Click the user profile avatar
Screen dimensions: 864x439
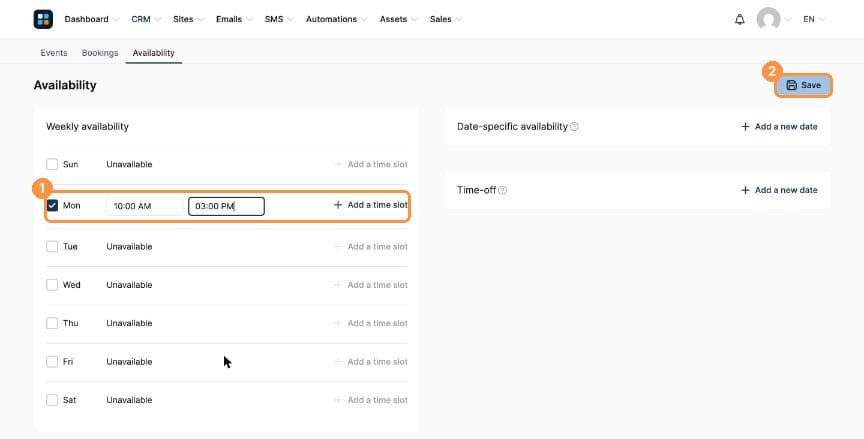point(768,19)
